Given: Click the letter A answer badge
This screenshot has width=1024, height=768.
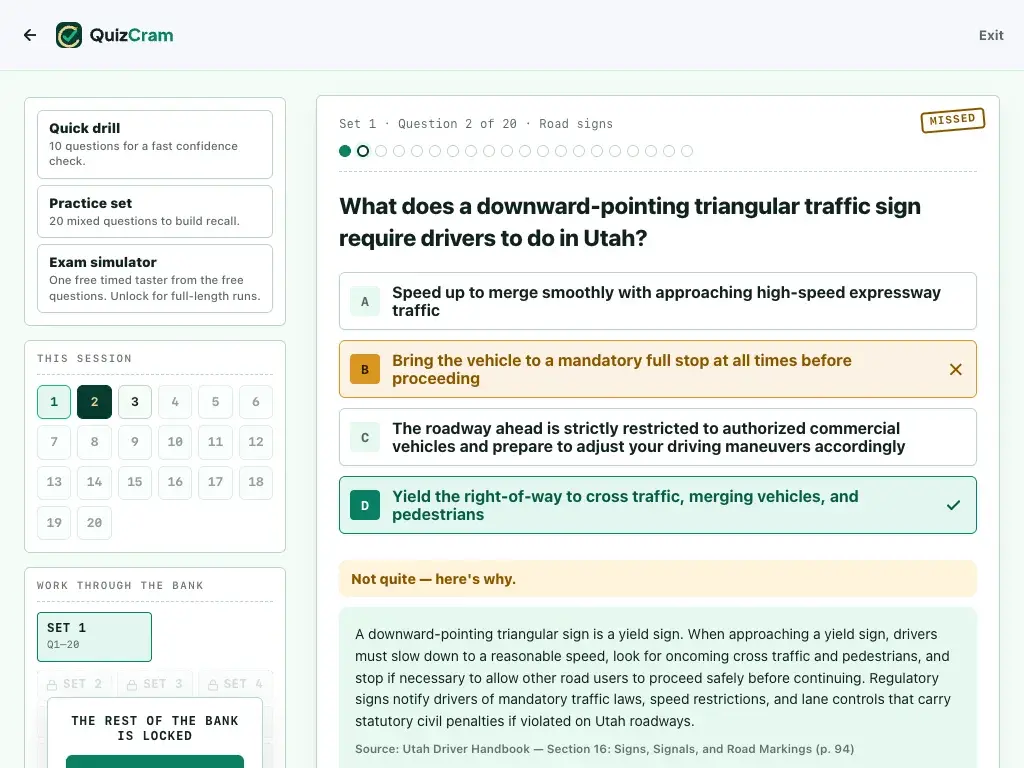Looking at the screenshot, I should (x=365, y=302).
